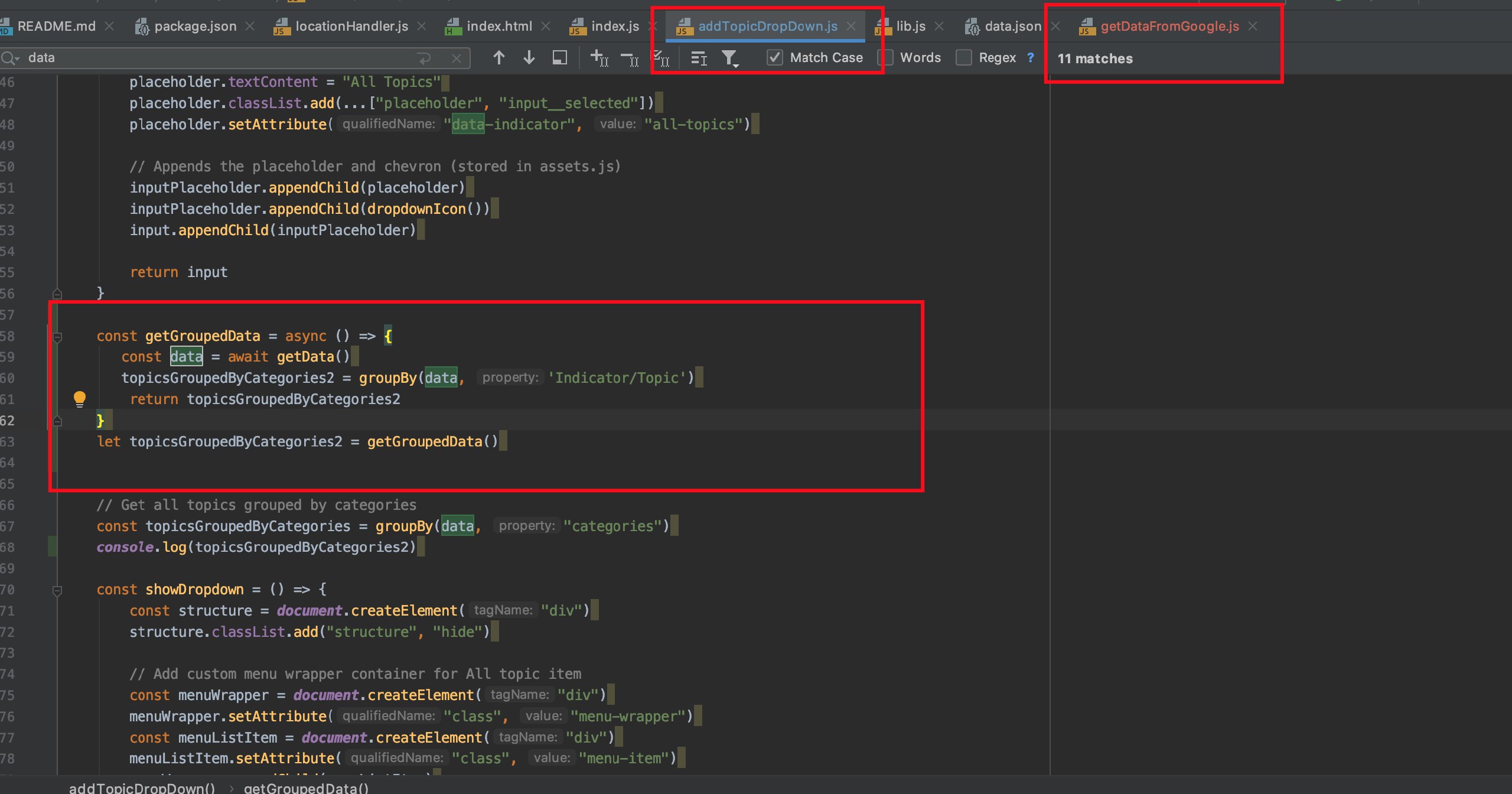
Task: Add selection for next occurrence icon
Action: point(599,58)
